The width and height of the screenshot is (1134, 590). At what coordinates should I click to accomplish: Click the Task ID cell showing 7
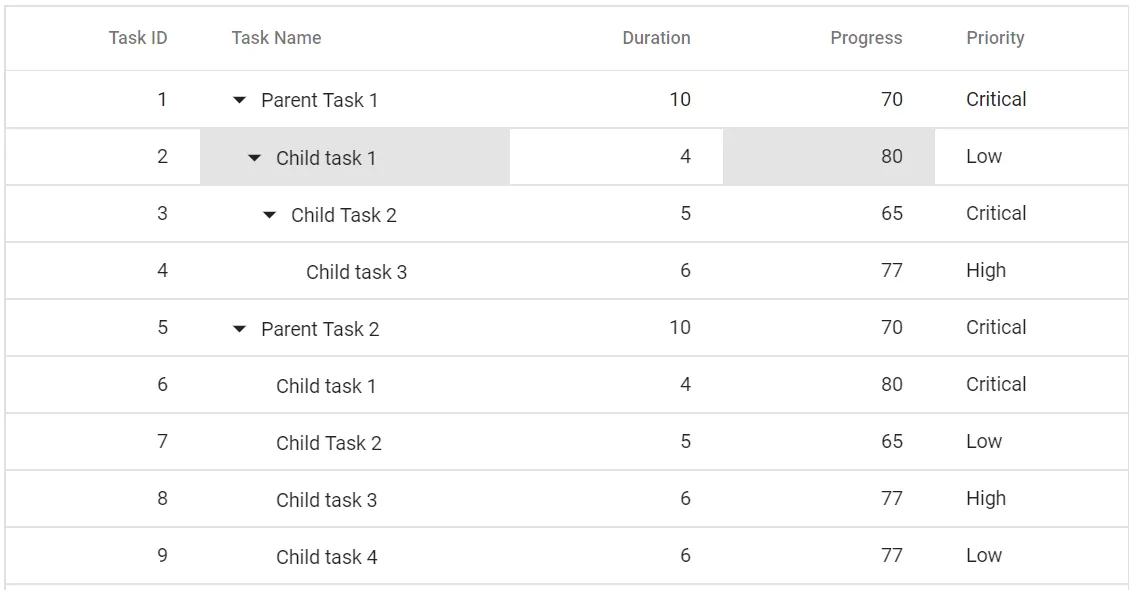[x=161, y=442]
